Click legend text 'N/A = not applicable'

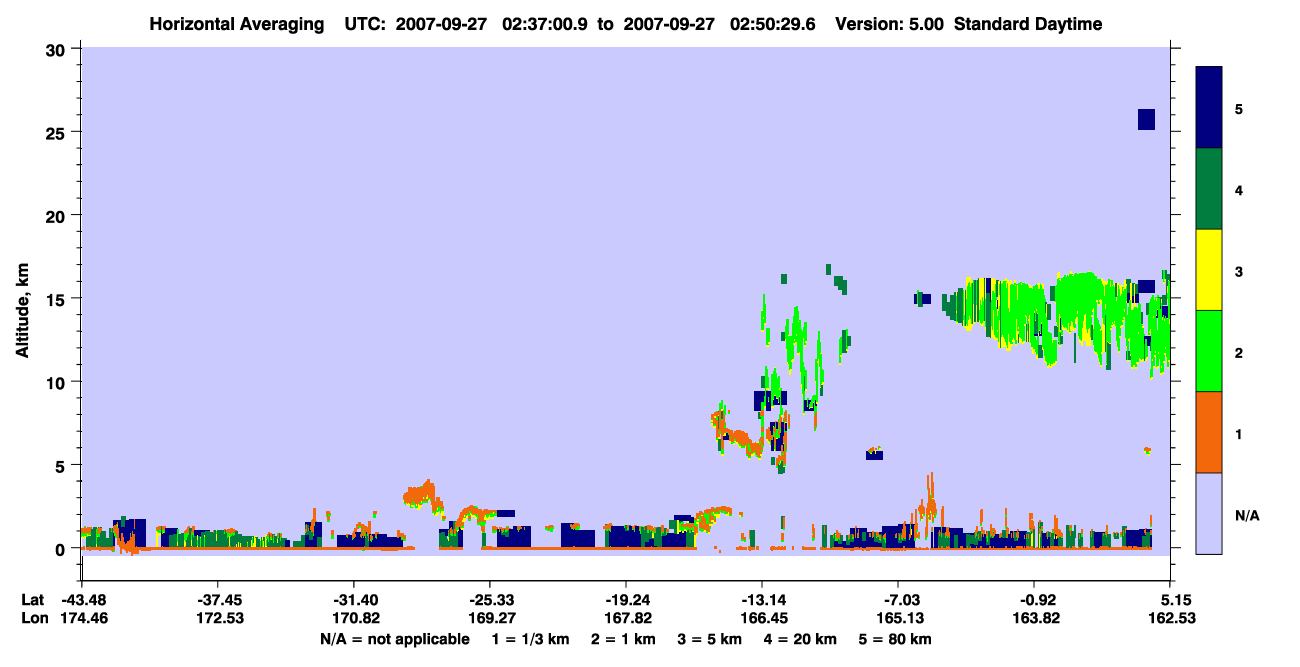coord(394,639)
